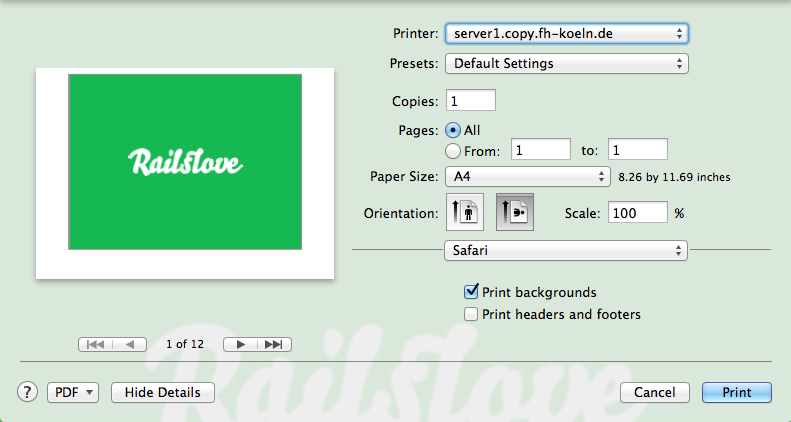Click the Cancel button
The height and width of the screenshot is (422, 791).
click(655, 392)
